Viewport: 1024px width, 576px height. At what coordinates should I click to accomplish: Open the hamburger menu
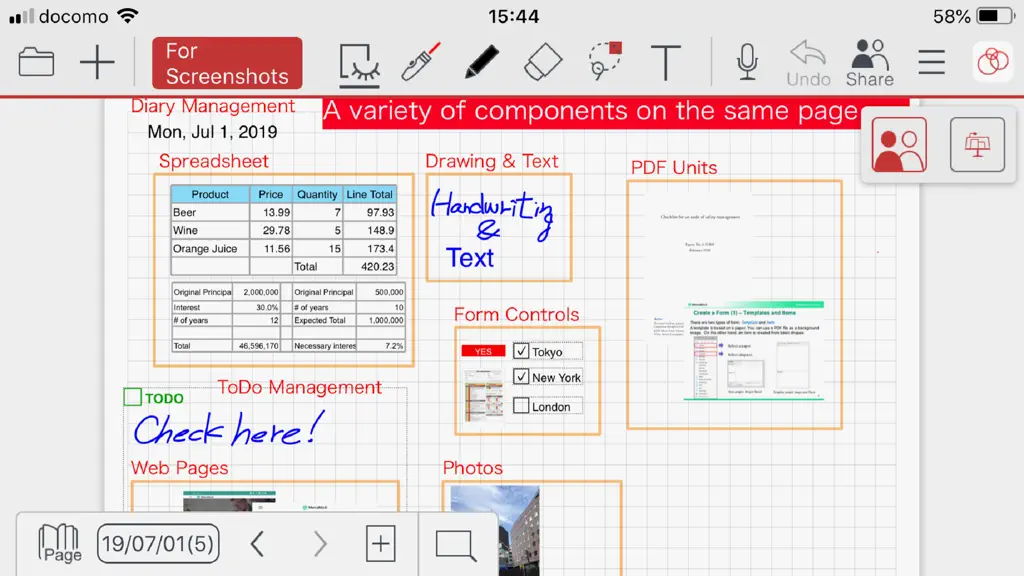coord(931,63)
